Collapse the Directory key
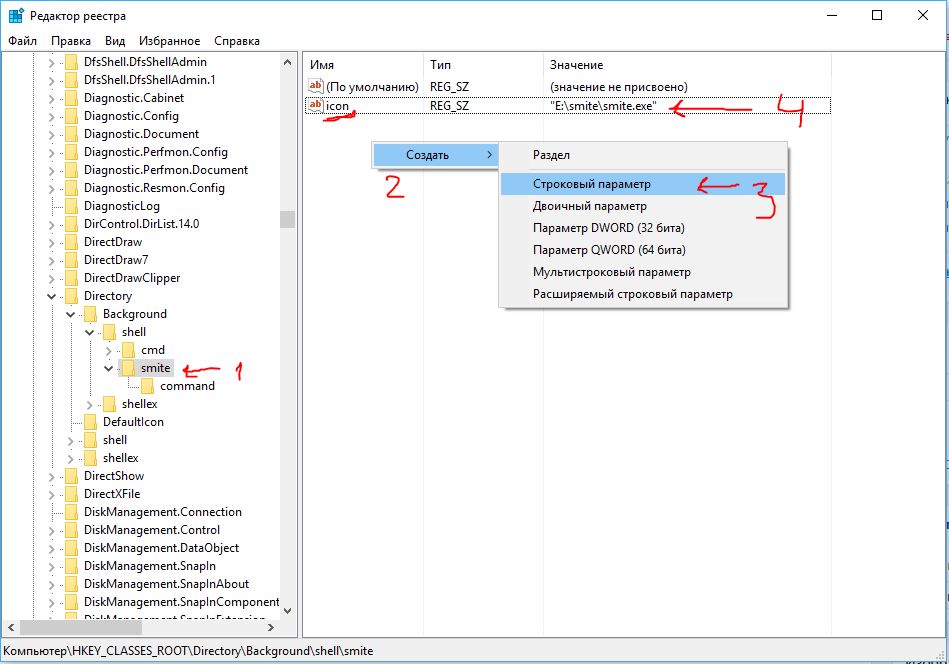This screenshot has width=949, height=664. (51, 296)
